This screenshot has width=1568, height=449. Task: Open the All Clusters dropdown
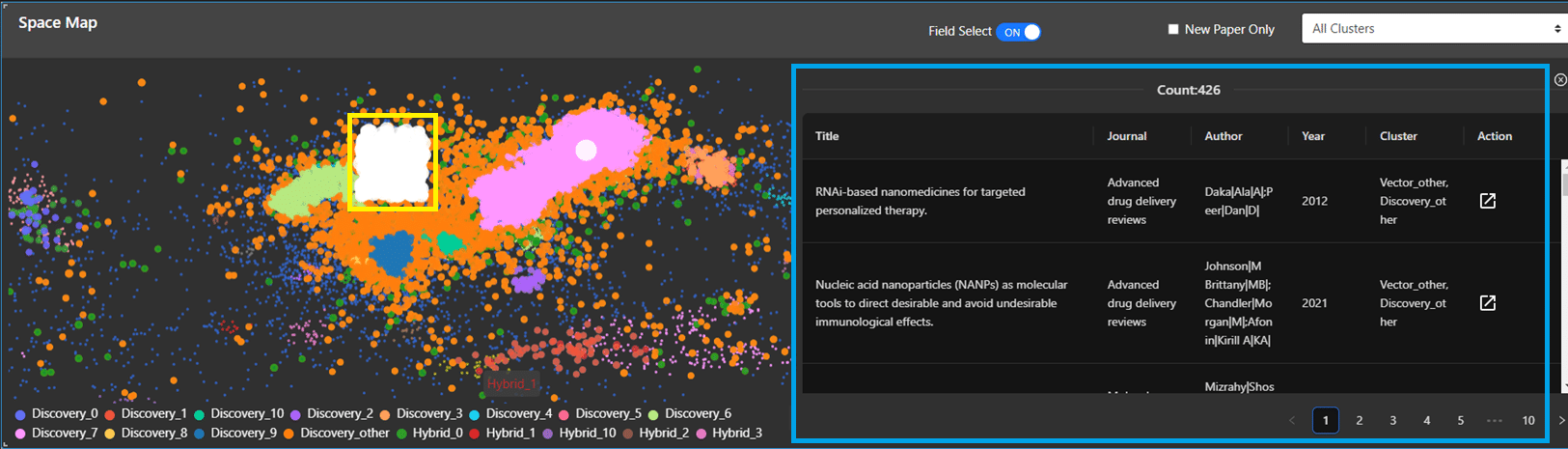click(x=1434, y=29)
